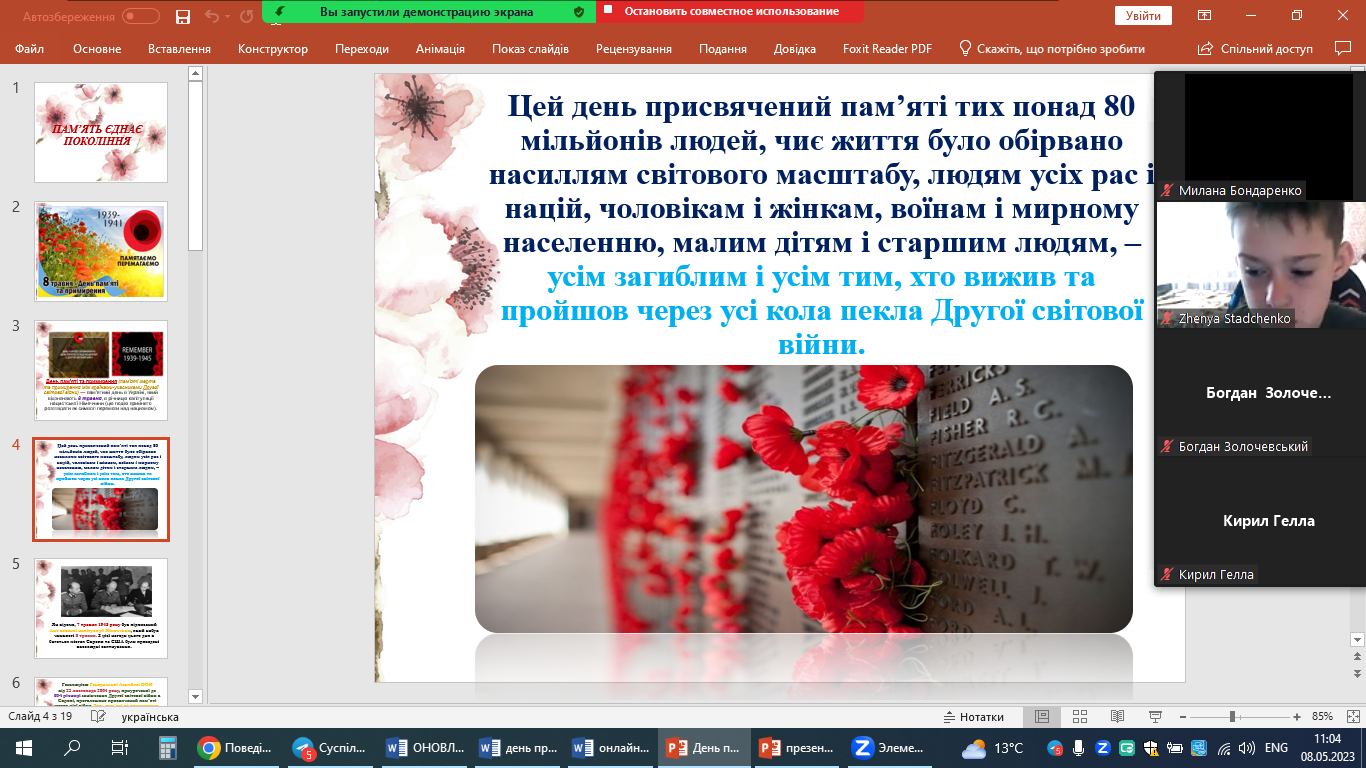This screenshot has height=768, width=1366.
Task: Open the comments pane icon
Action: click(x=1342, y=48)
